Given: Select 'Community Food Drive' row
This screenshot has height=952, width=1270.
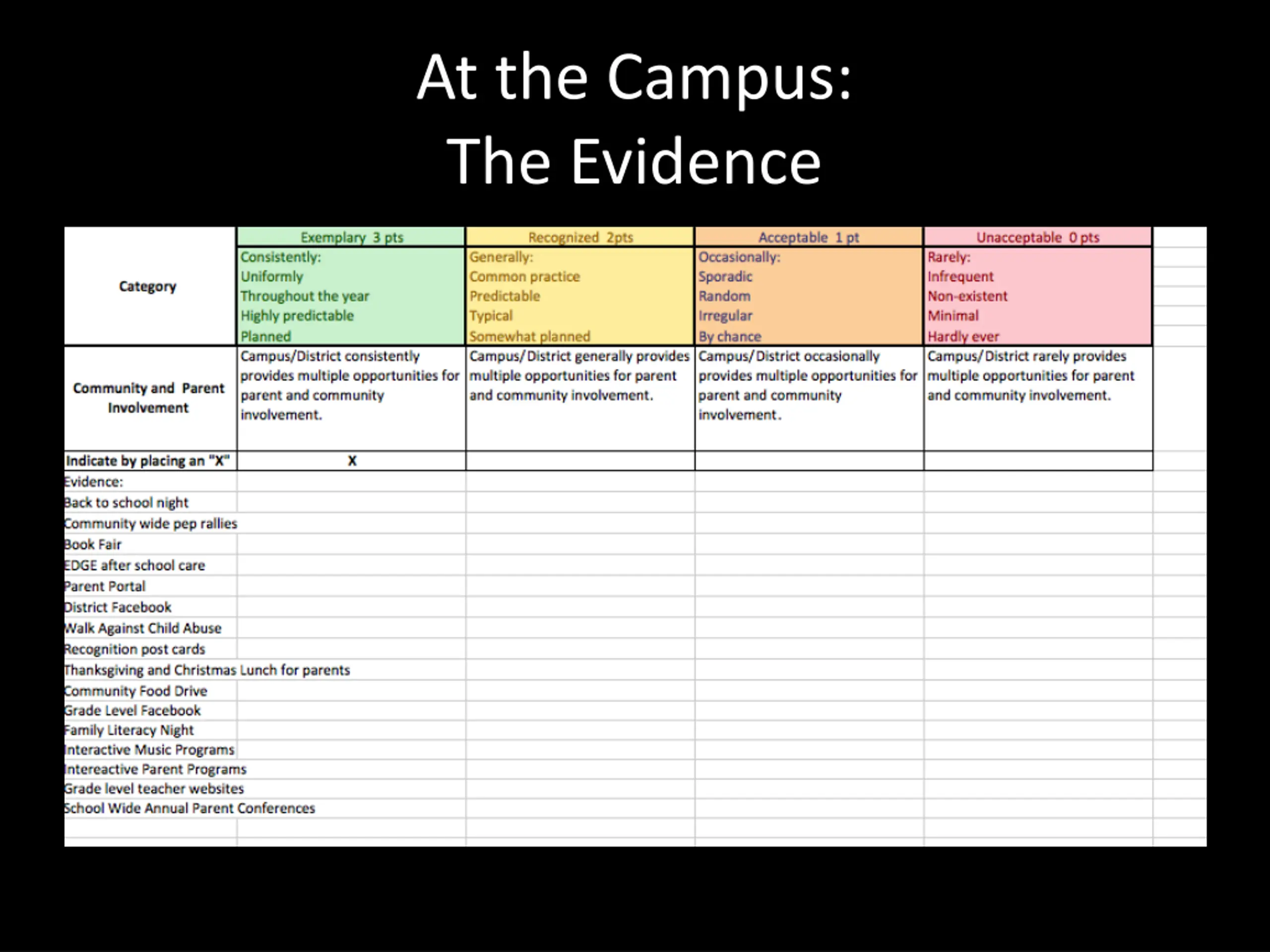Looking at the screenshot, I should [135, 691].
